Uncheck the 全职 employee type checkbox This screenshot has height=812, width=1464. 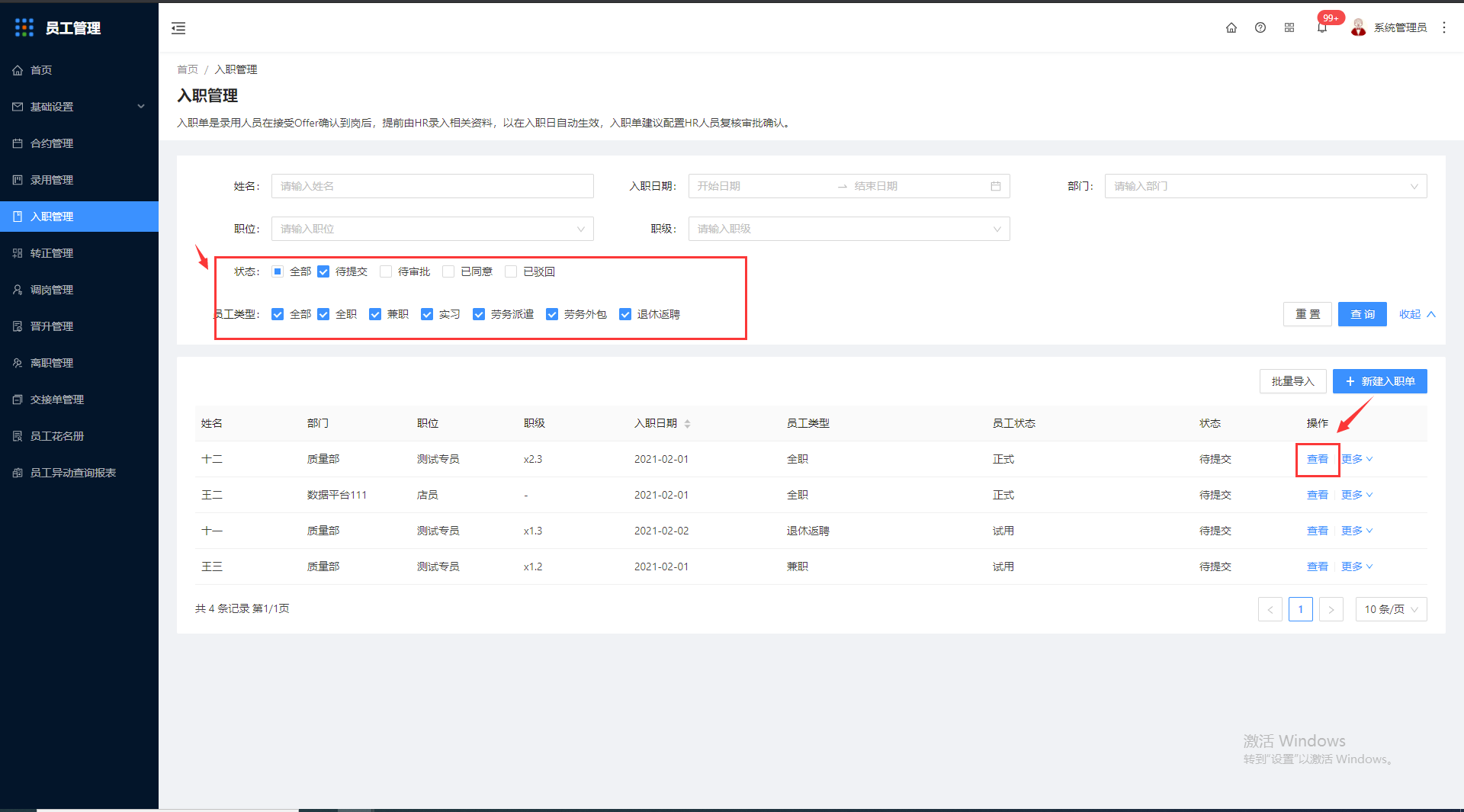pos(323,314)
